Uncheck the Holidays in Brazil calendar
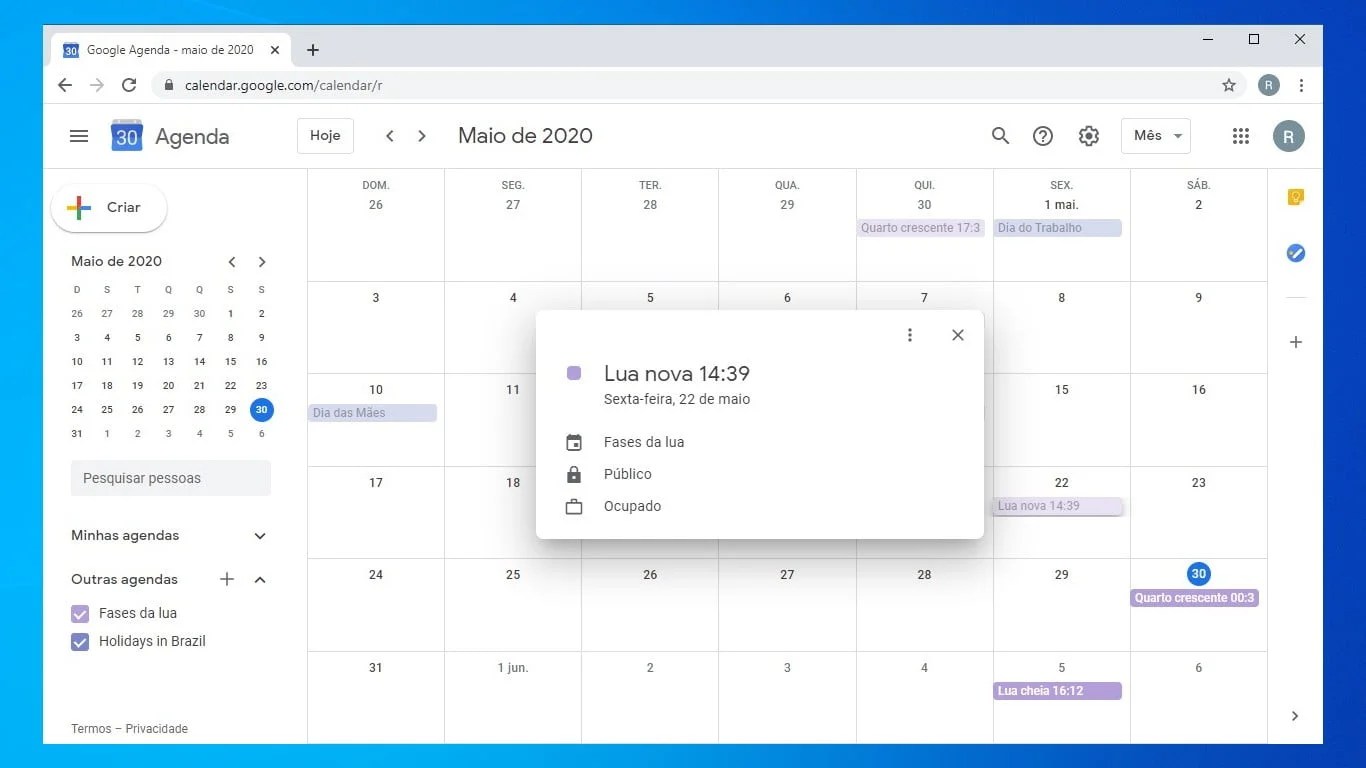The height and width of the screenshot is (768, 1366). pyautogui.click(x=80, y=641)
